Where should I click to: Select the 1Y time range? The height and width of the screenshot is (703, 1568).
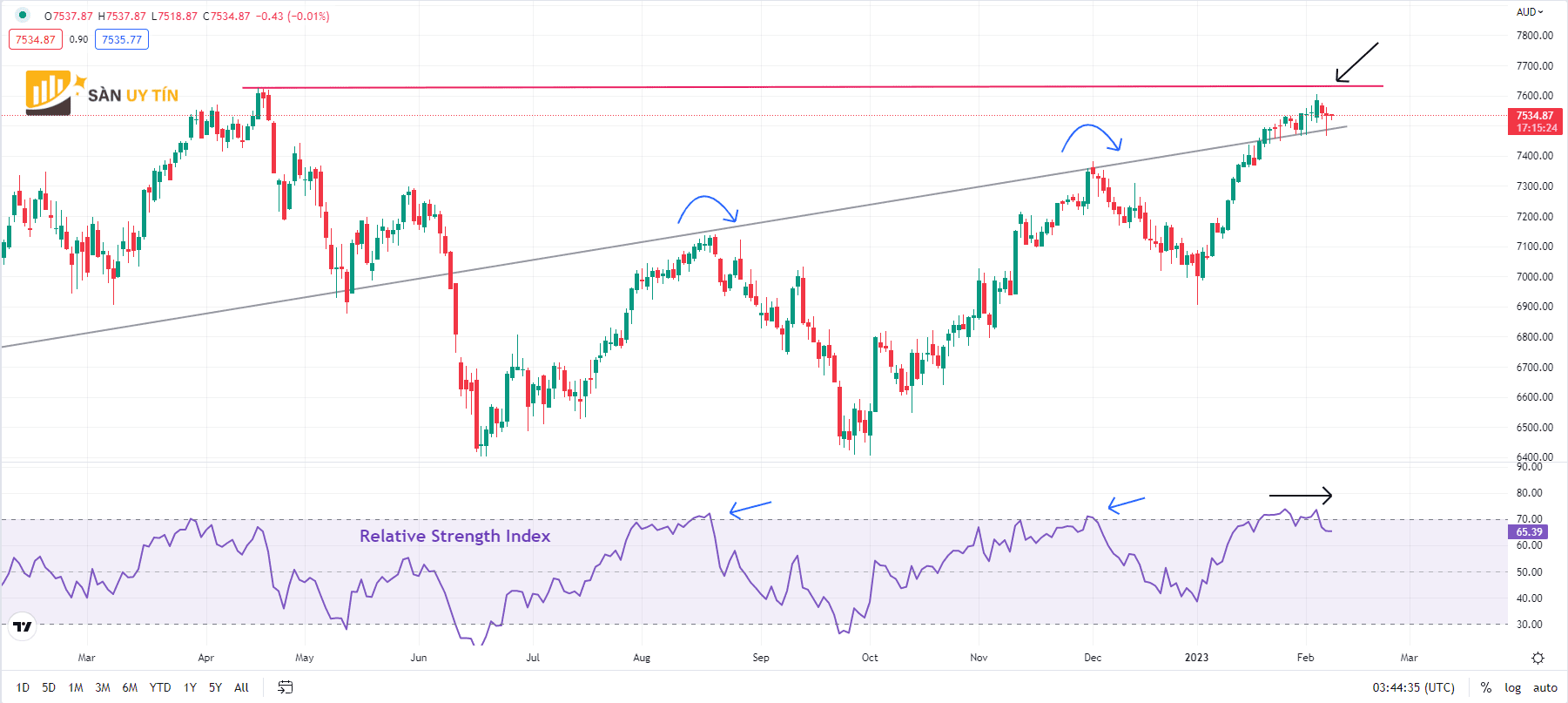[190, 687]
